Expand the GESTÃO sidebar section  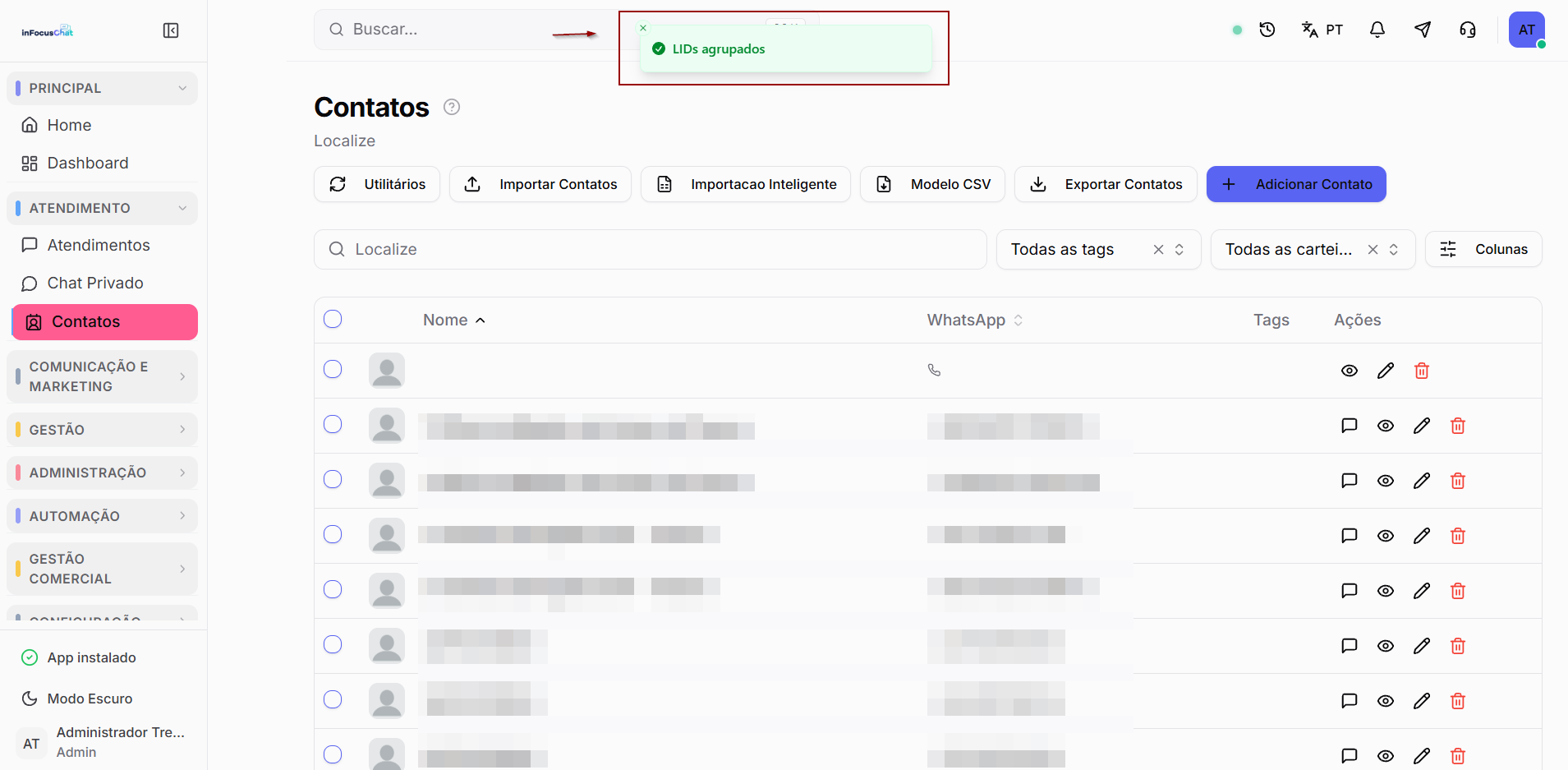tap(102, 430)
